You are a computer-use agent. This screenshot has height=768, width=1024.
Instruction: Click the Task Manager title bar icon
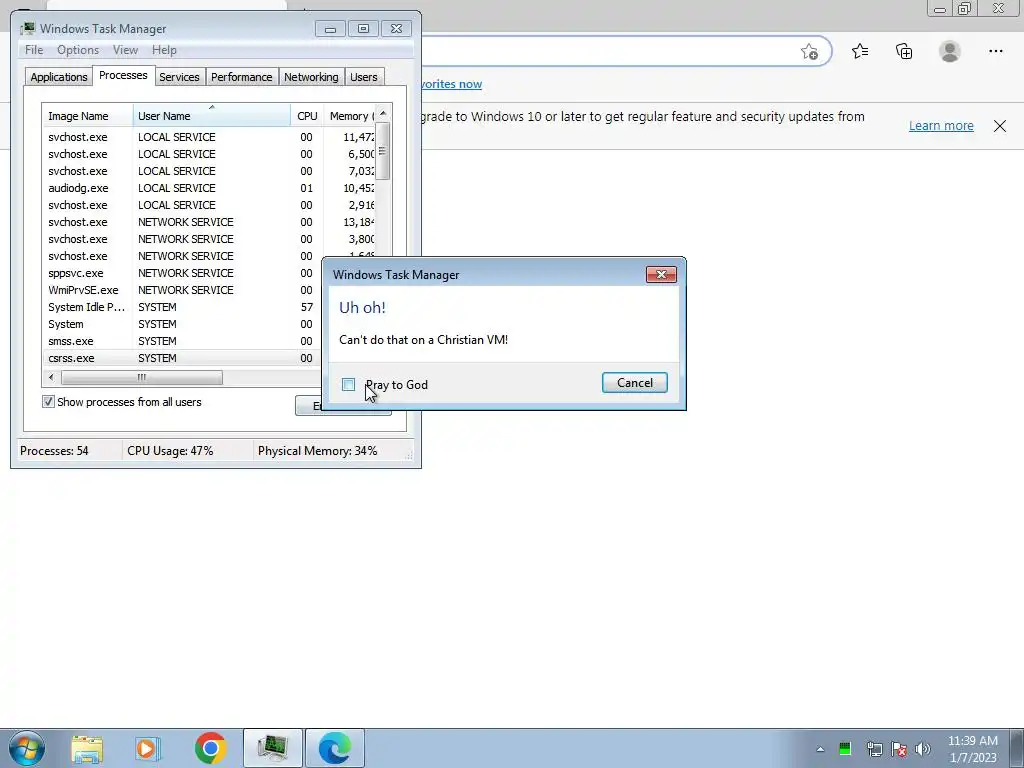coord(27,29)
